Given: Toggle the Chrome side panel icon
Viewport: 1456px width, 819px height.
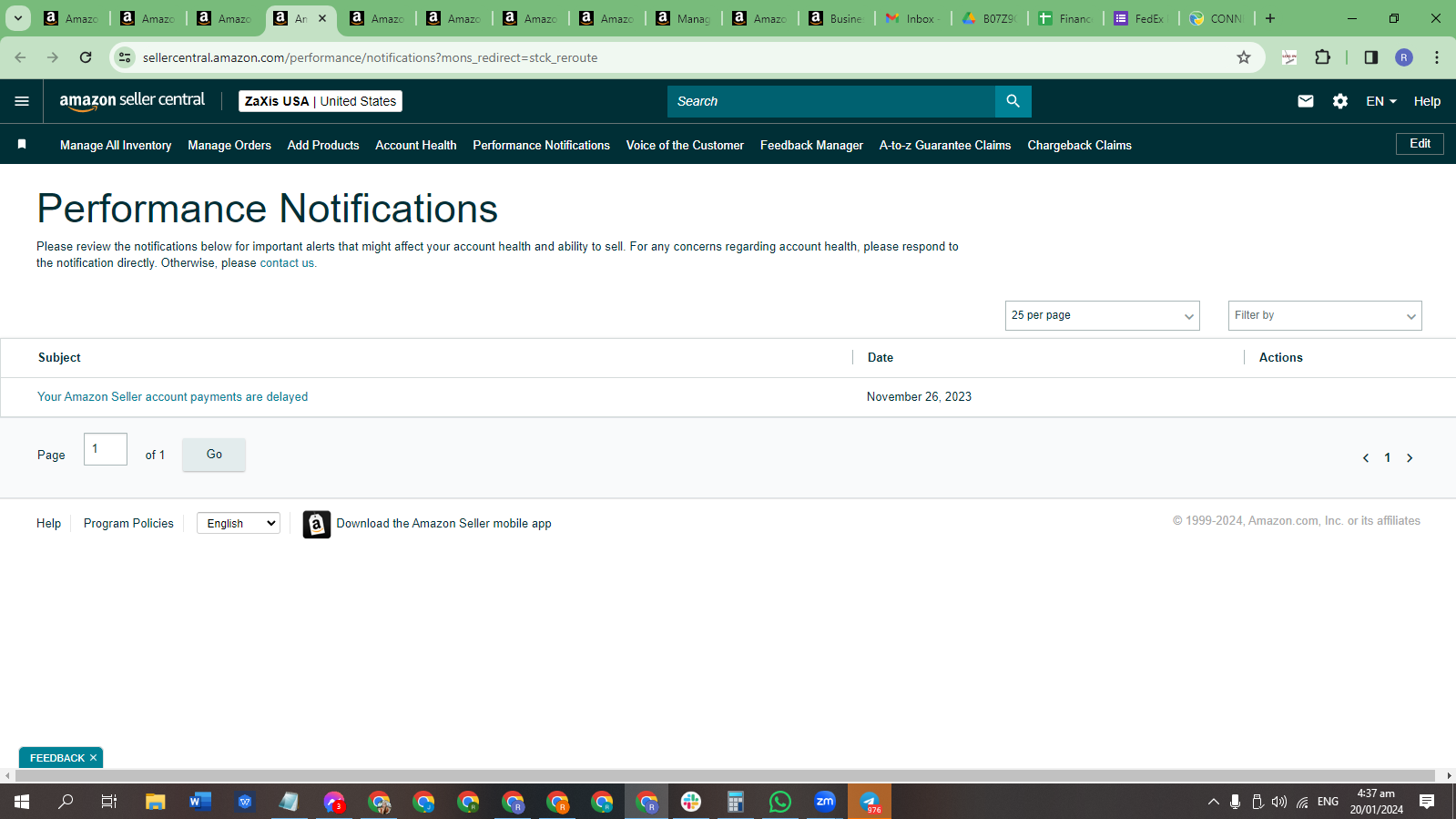Looking at the screenshot, I should tap(1370, 57).
